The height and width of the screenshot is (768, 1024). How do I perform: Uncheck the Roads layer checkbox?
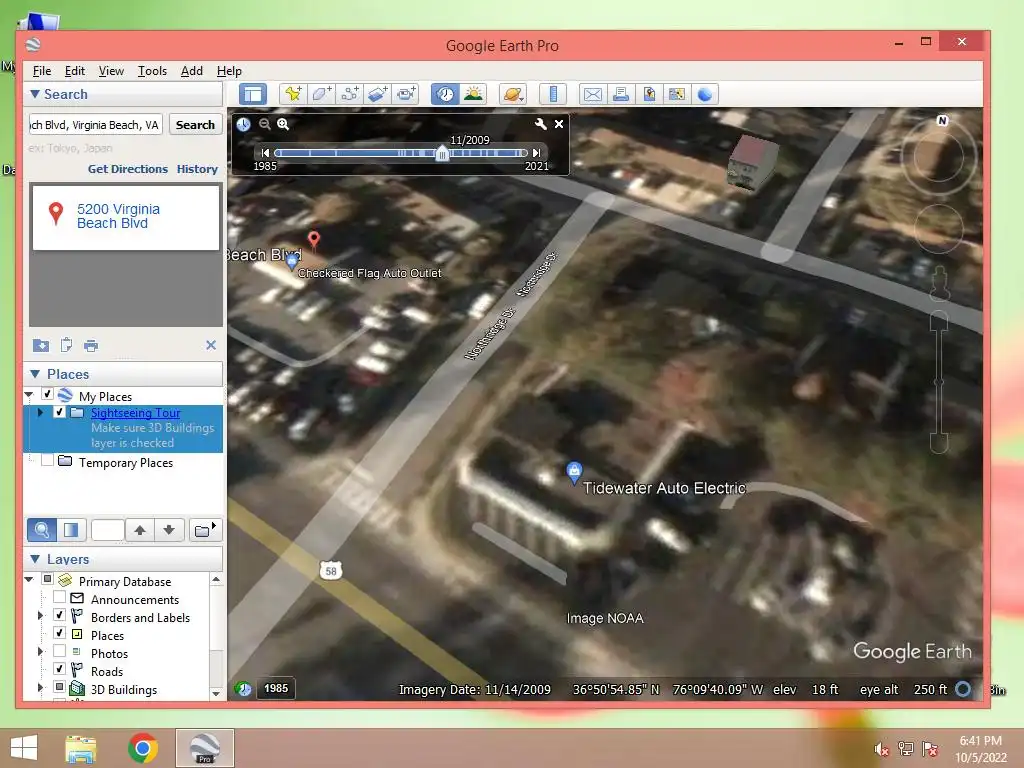[59, 669]
